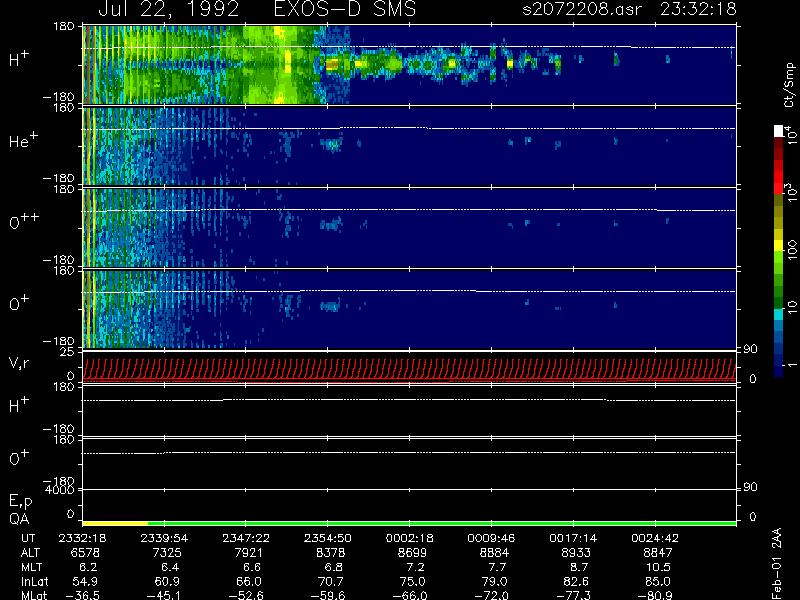
Task: Click the InLat value '54.9'
Action: tap(85, 581)
